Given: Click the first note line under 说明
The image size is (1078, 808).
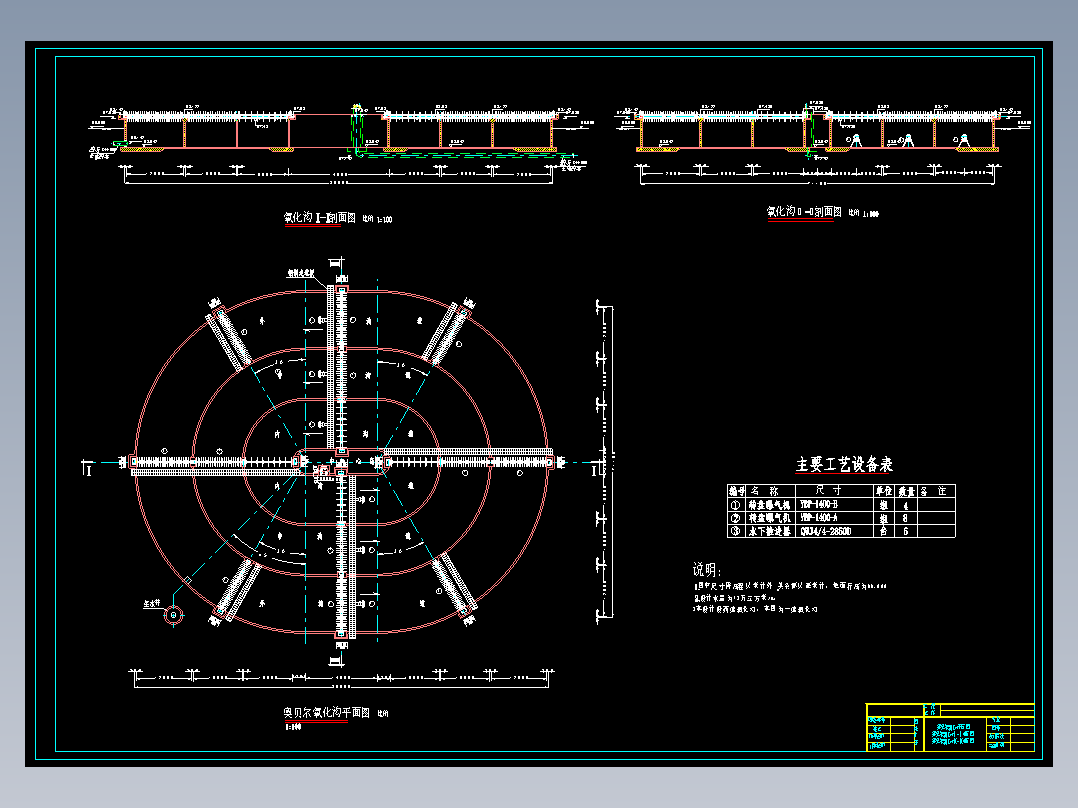Looking at the screenshot, I should tap(790, 587).
